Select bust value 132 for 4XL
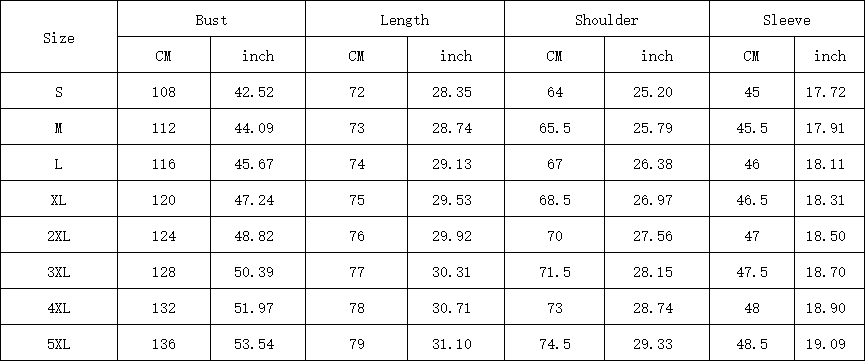This screenshot has width=865, height=361. click(164, 308)
